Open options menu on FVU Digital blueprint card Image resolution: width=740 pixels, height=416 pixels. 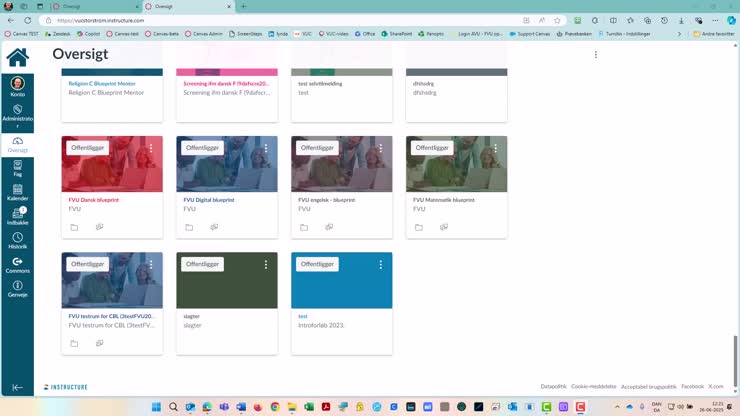click(x=266, y=148)
